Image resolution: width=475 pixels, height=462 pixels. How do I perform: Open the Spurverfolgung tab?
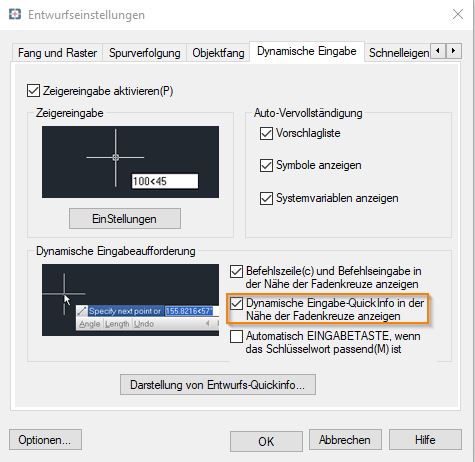click(x=145, y=53)
